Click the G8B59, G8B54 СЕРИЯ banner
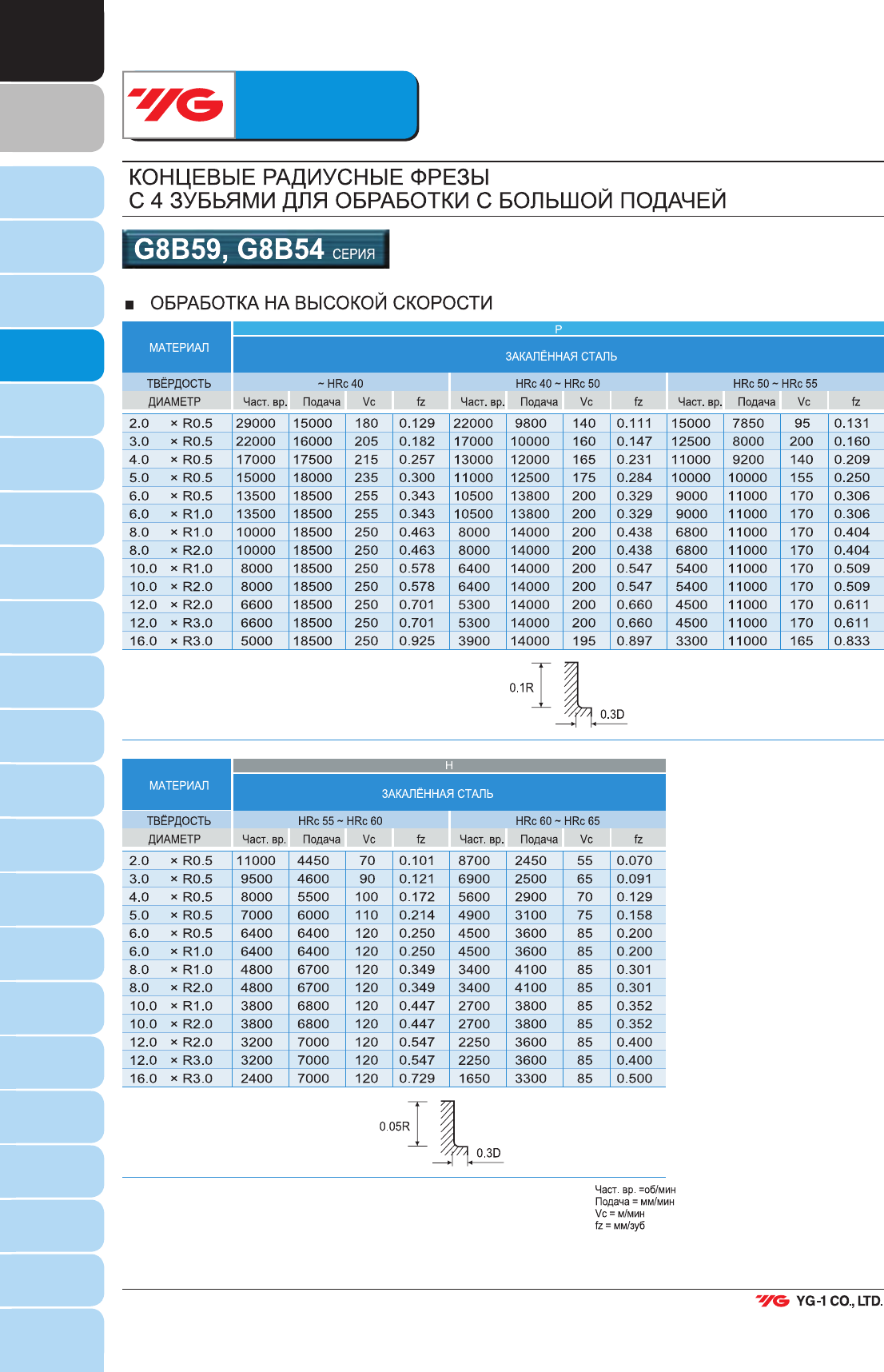Viewport: 884px width, 1372px height. click(x=256, y=249)
